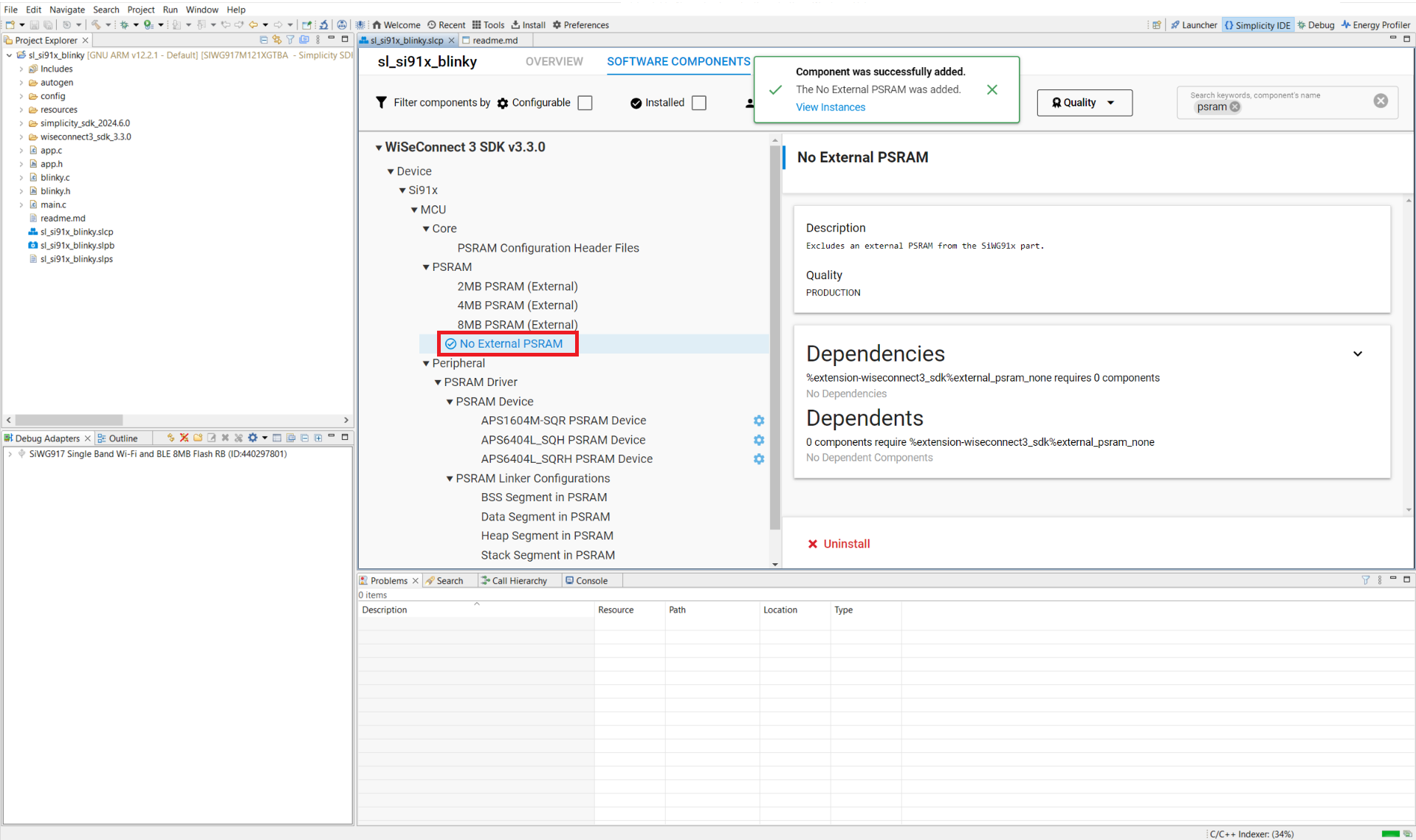The height and width of the screenshot is (840, 1416).
Task: Collapse the Dependencies section chevron
Action: click(1357, 354)
